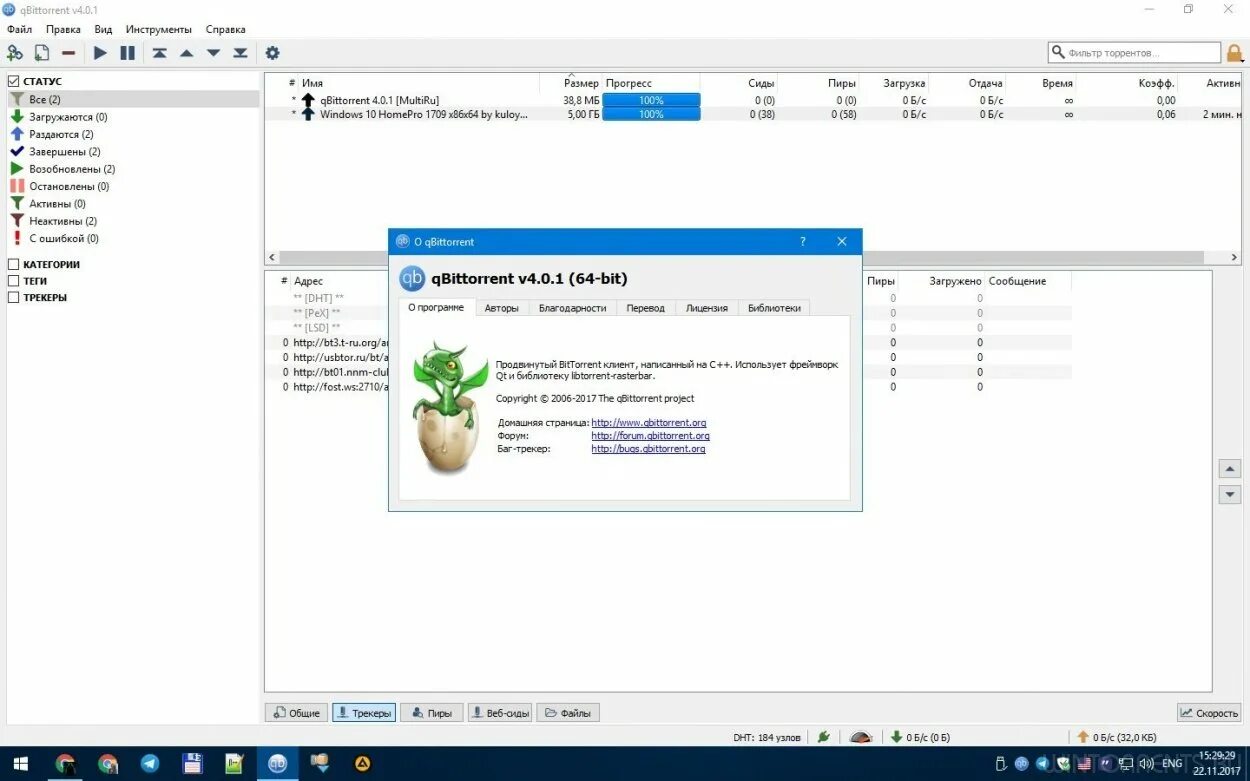Open the www.qbittorrent.org homepage link

pos(649,423)
